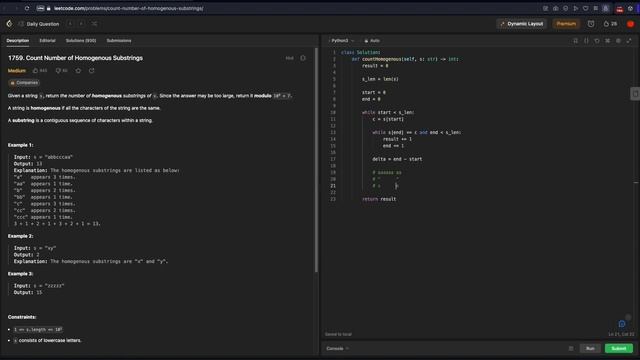Submit the solution
This screenshot has width=640, height=360.
pyautogui.click(x=619, y=349)
